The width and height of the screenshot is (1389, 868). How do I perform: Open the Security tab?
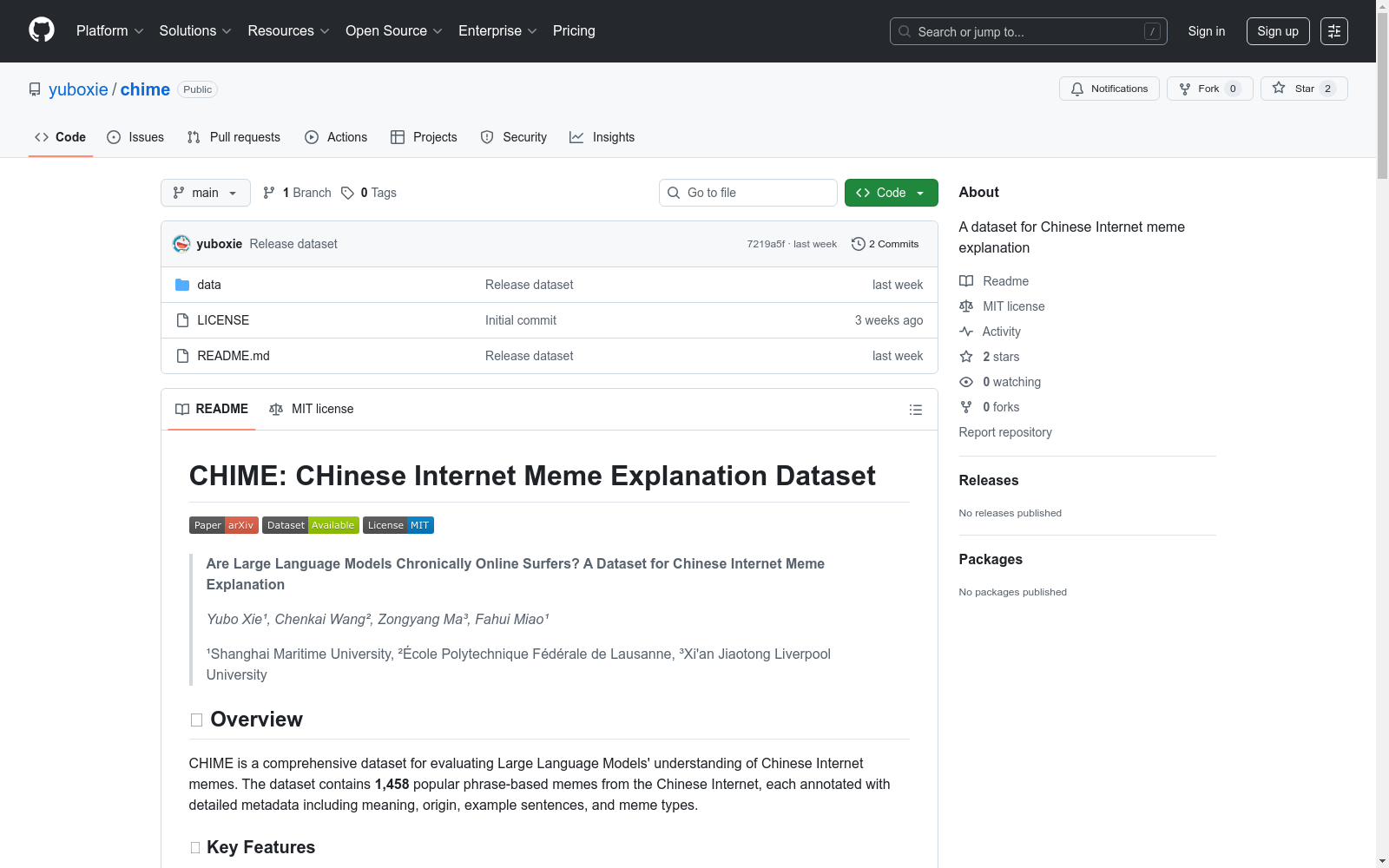click(x=514, y=137)
